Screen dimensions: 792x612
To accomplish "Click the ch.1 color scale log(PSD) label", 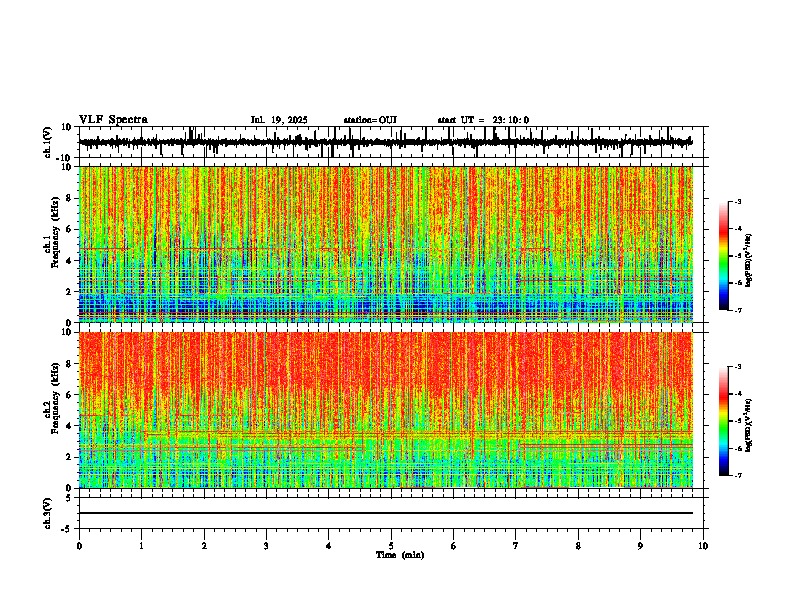I will (749, 261).
